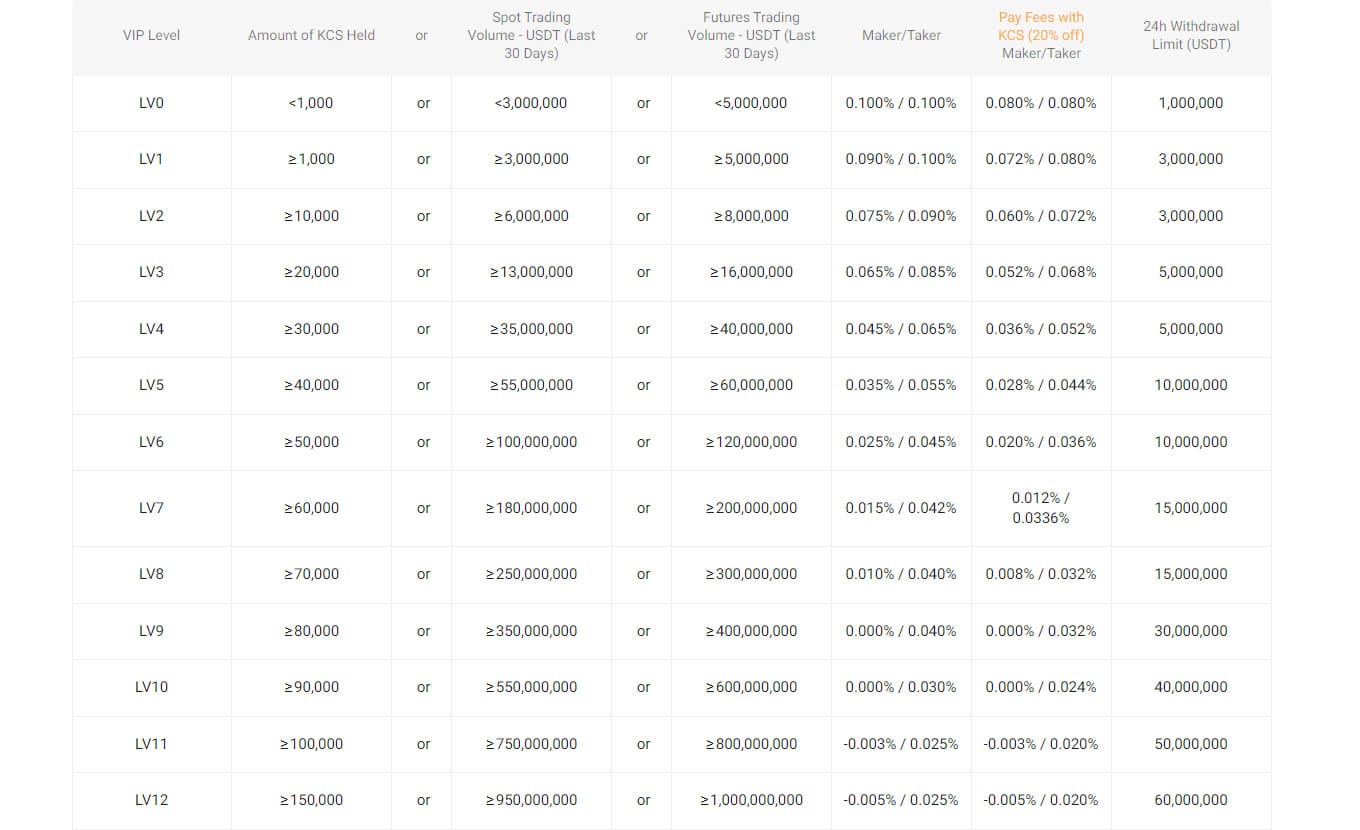Click the 0.080% / 0.080% KCS fee cell
Viewport: 1360px width, 830px height.
click(x=1041, y=103)
